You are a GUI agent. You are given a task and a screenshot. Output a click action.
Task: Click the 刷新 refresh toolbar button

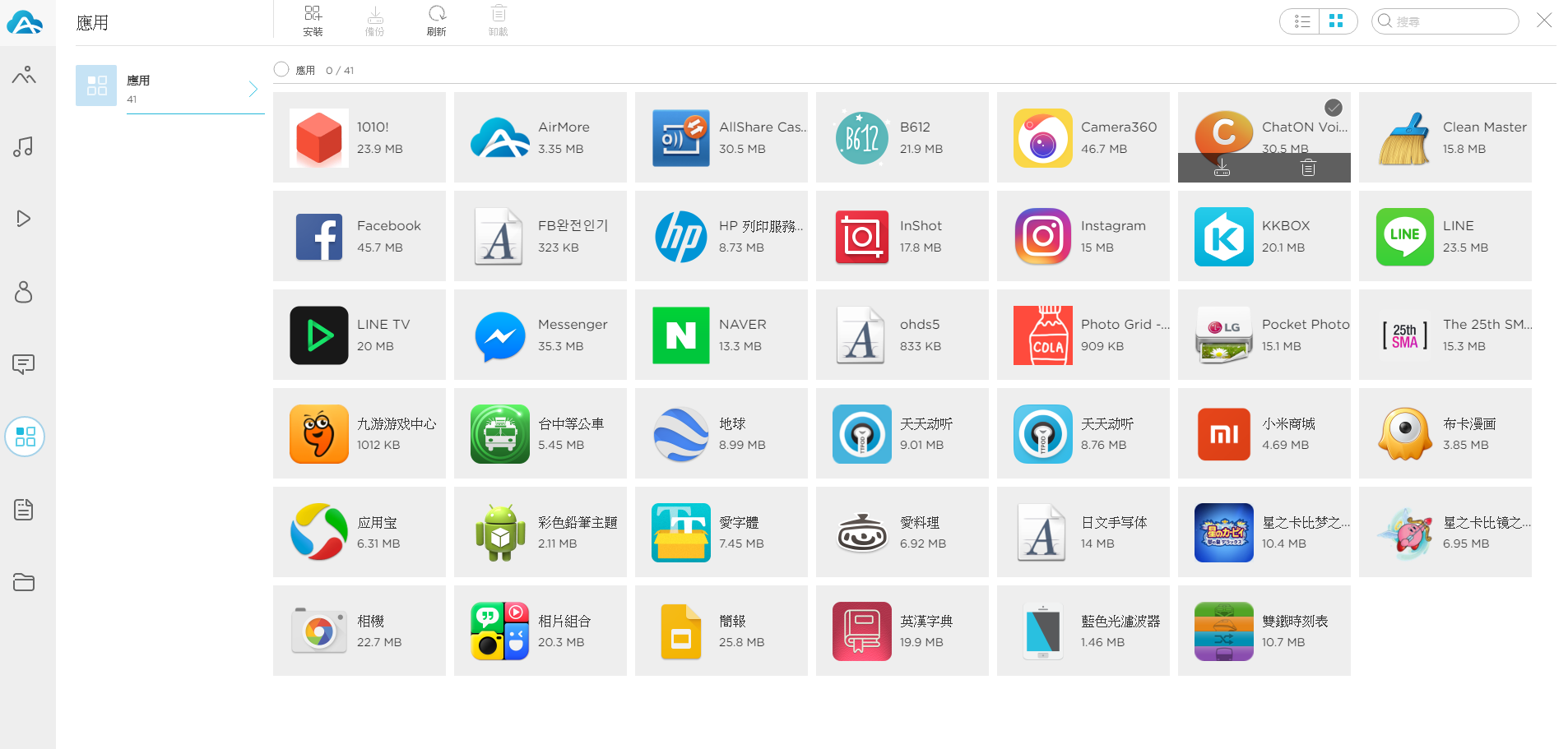point(436,21)
